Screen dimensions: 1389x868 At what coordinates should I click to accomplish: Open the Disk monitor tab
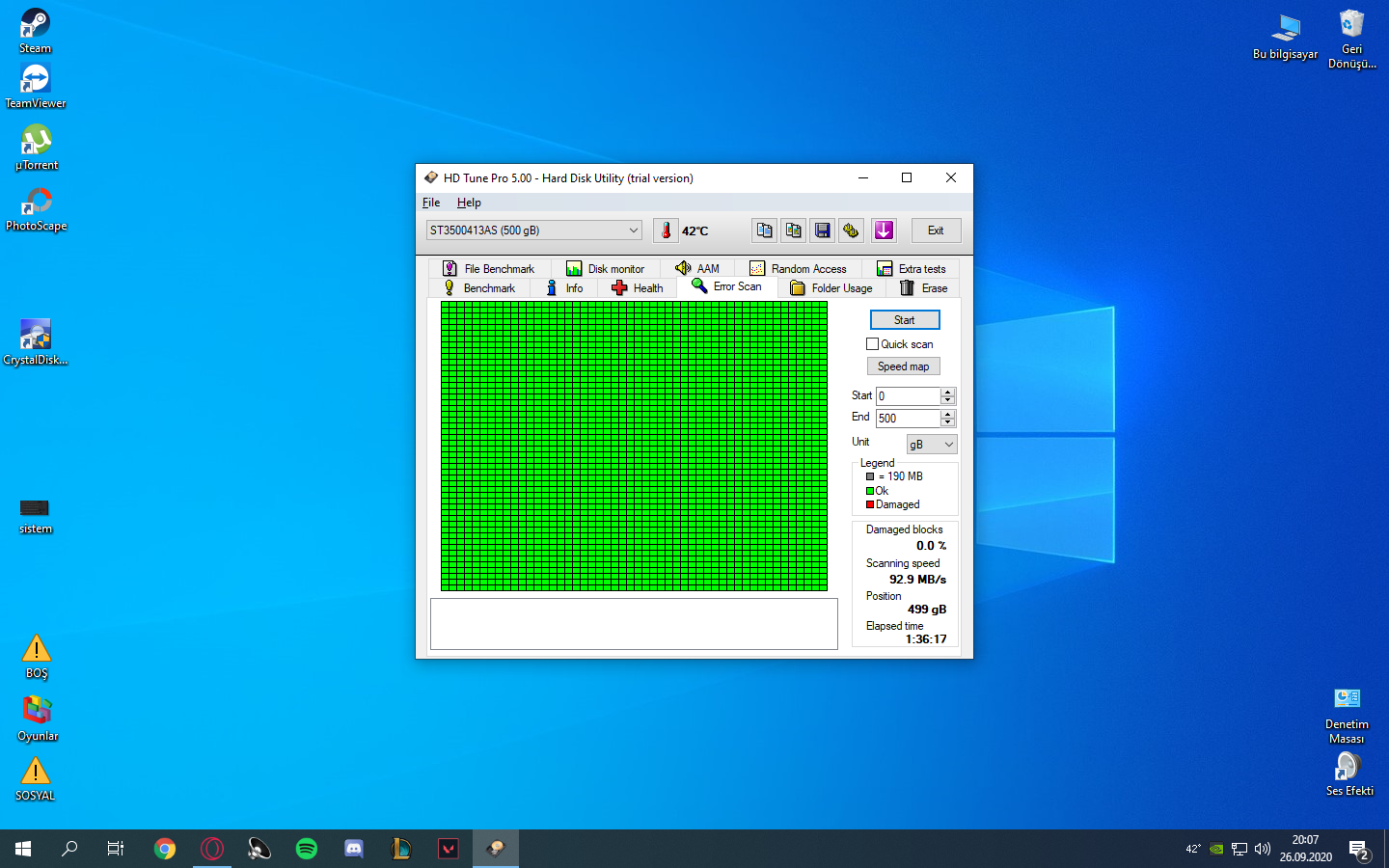[605, 268]
